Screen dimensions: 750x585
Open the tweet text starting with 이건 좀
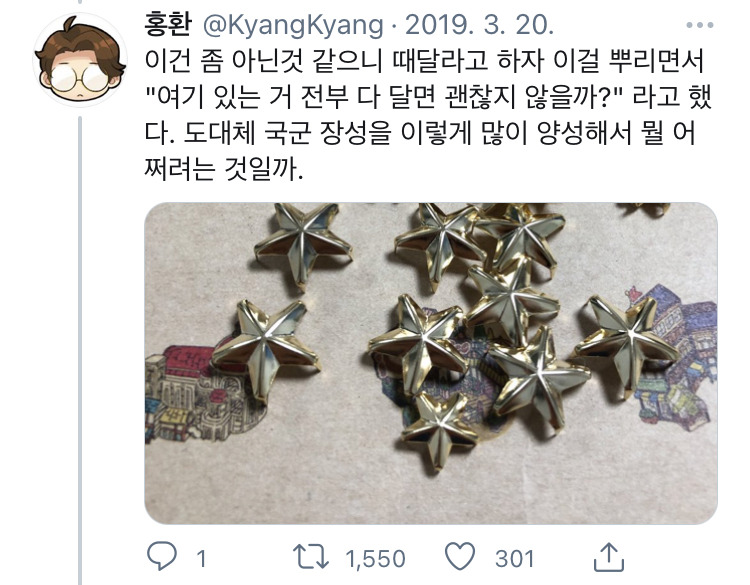(x=428, y=115)
